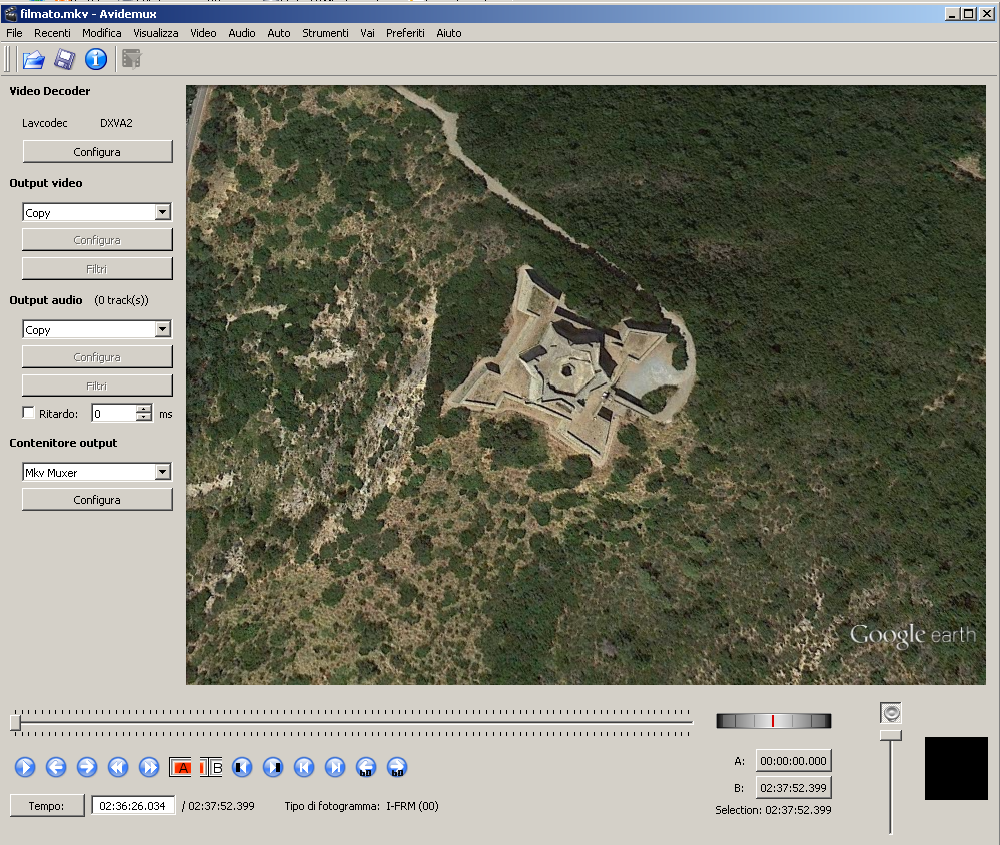Increase Ritardo delay with spinner up arrow
Screen dimensions: 1000x845
point(145,409)
